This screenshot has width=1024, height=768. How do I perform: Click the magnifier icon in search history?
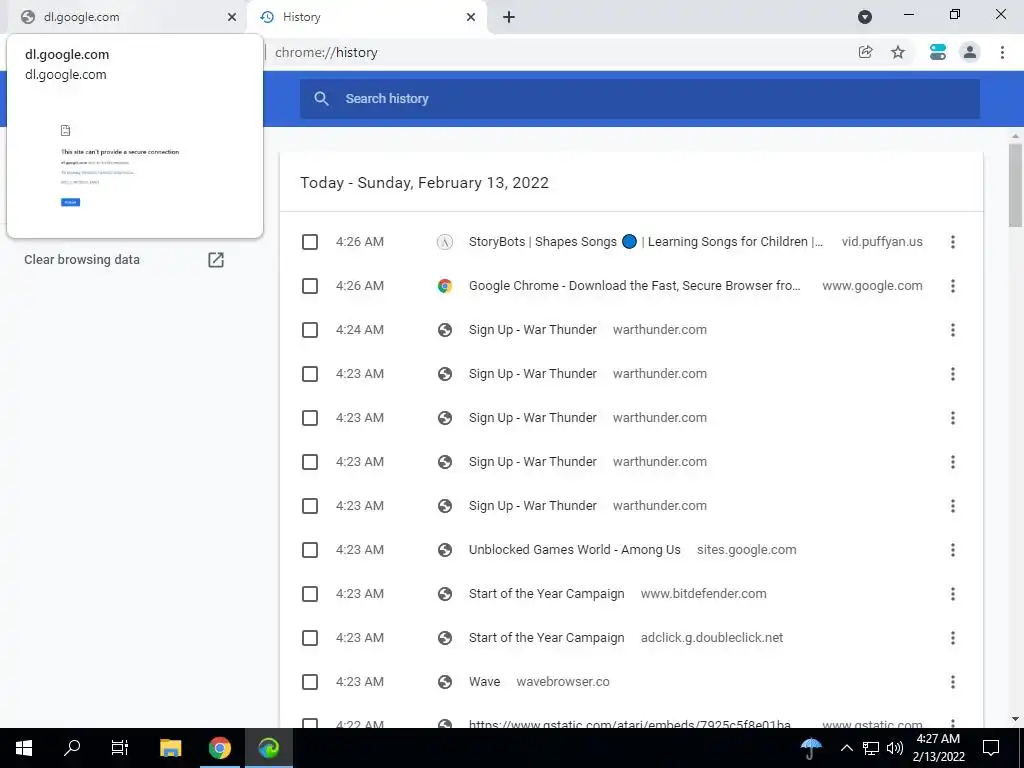tap(321, 99)
